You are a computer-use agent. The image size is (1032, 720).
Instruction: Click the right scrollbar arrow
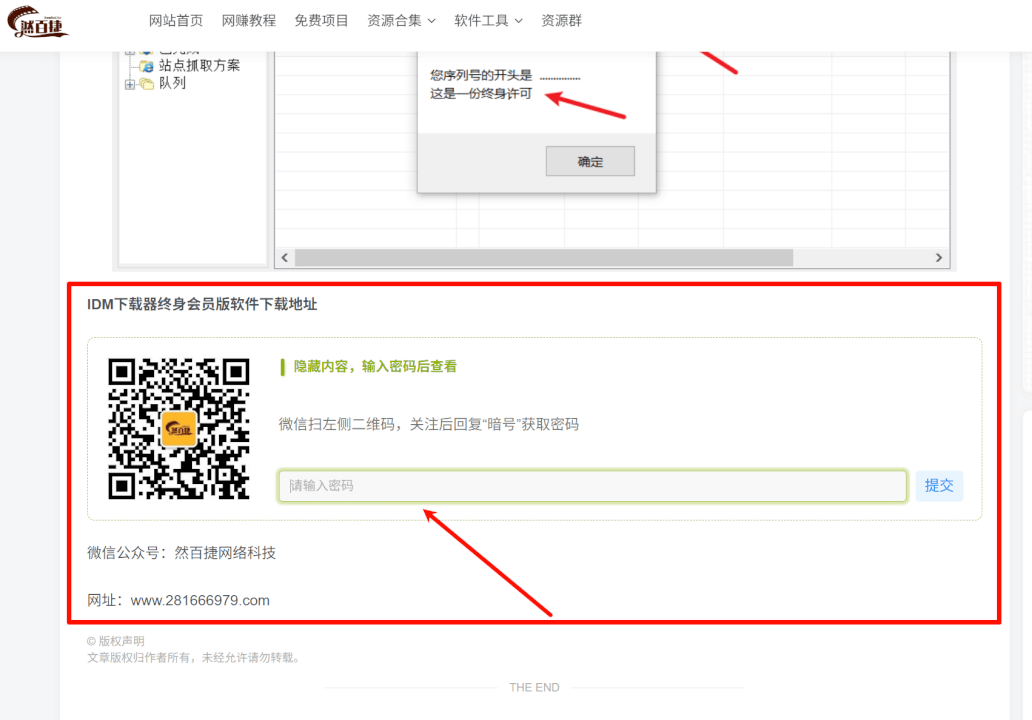[x=938, y=257]
